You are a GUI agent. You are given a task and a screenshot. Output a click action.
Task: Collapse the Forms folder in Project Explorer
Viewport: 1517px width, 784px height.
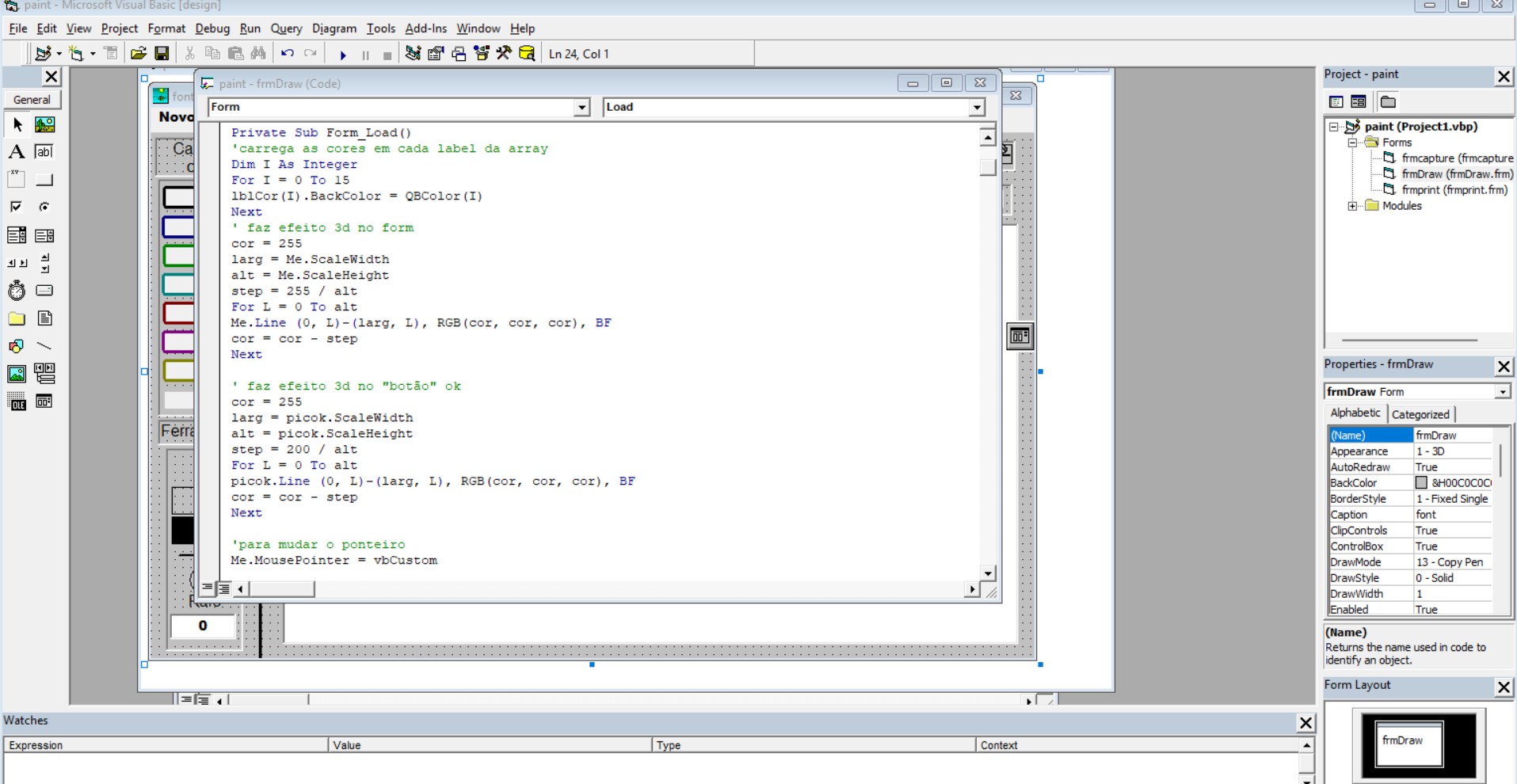[x=1353, y=143]
